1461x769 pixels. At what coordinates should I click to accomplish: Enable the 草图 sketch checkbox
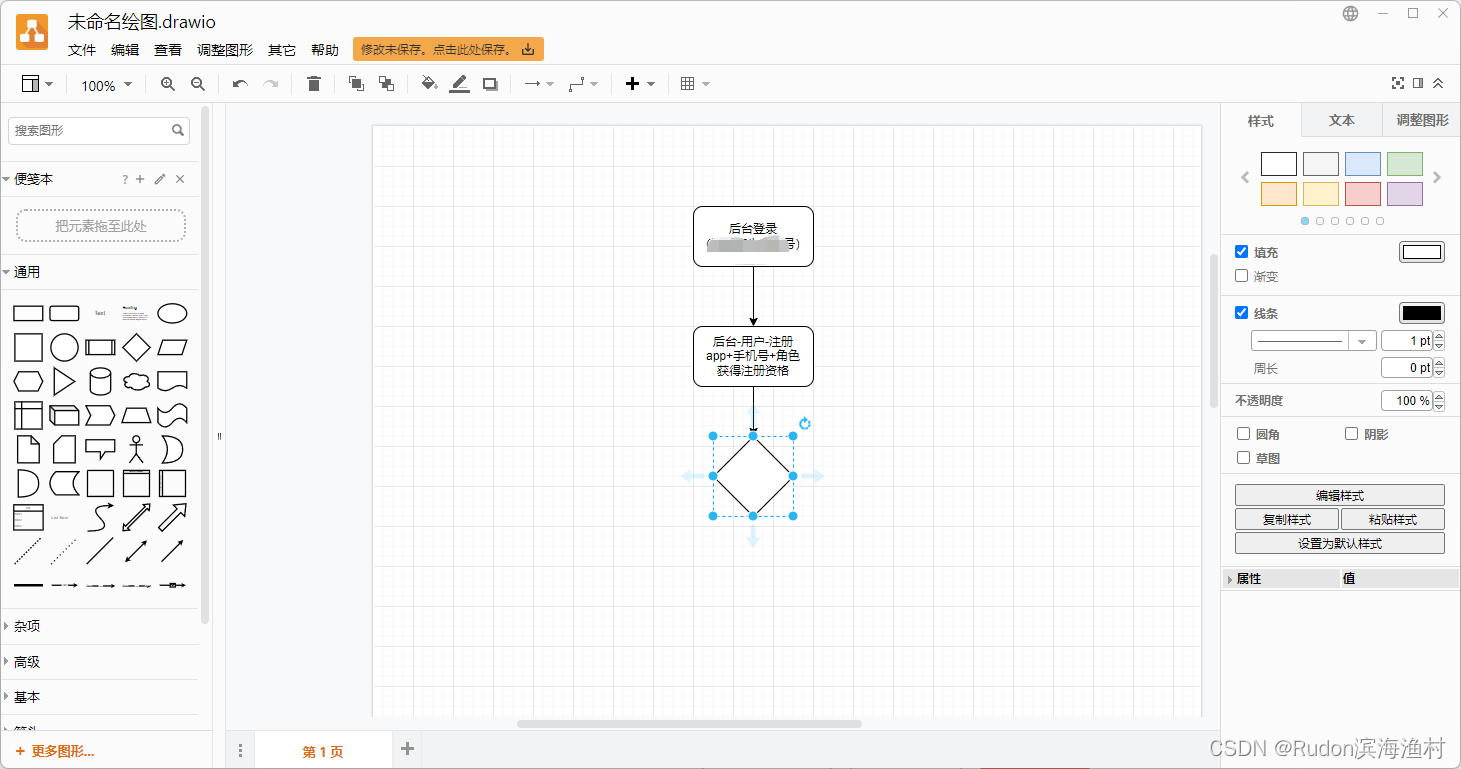1244,458
